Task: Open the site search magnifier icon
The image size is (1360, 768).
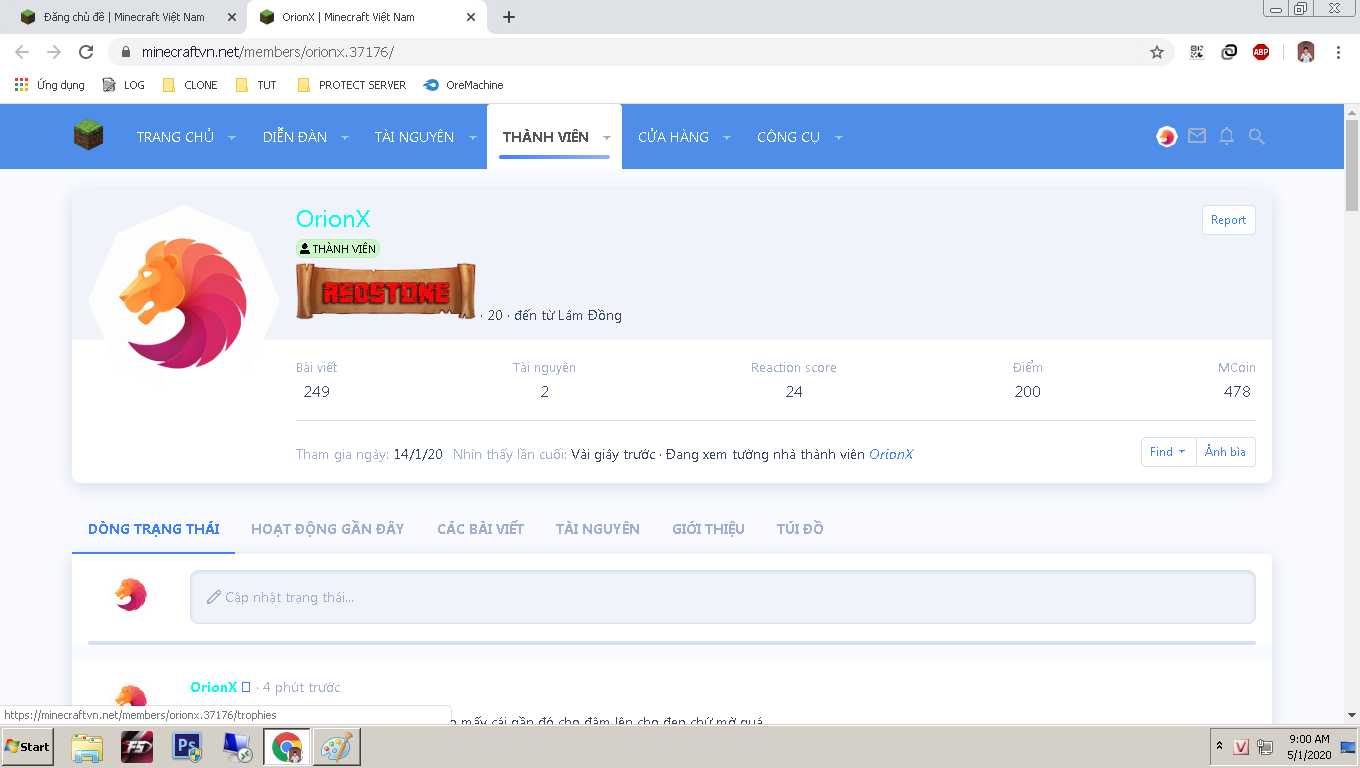Action: point(1257,137)
